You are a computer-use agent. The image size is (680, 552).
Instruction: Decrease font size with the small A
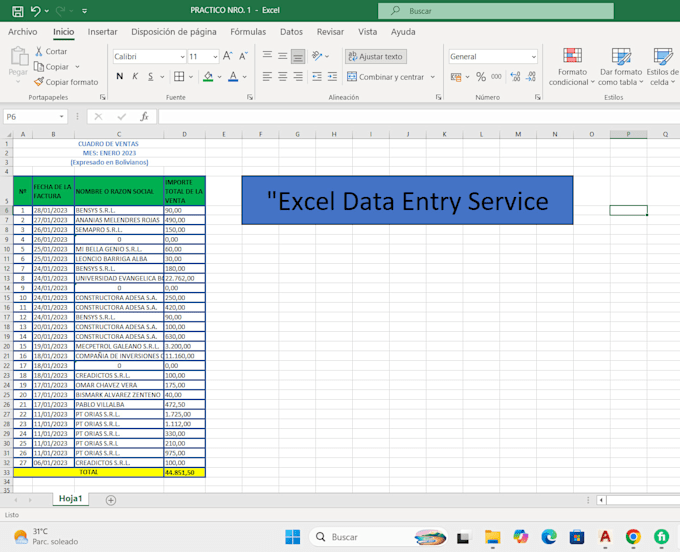pos(243,56)
